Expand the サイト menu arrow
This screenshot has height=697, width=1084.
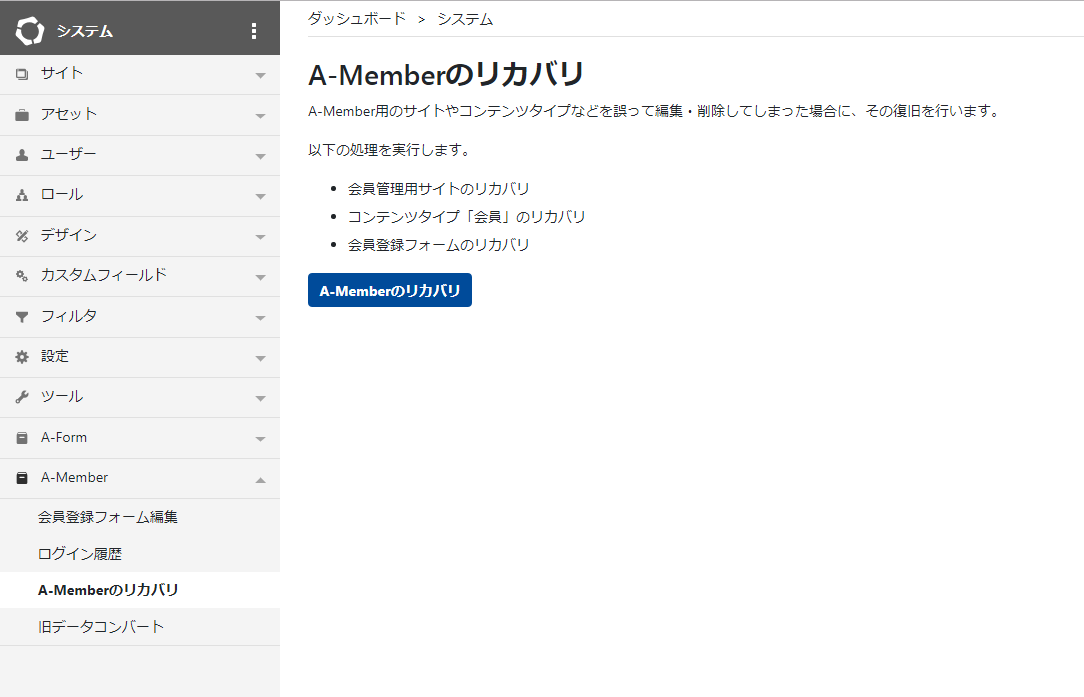click(x=260, y=75)
